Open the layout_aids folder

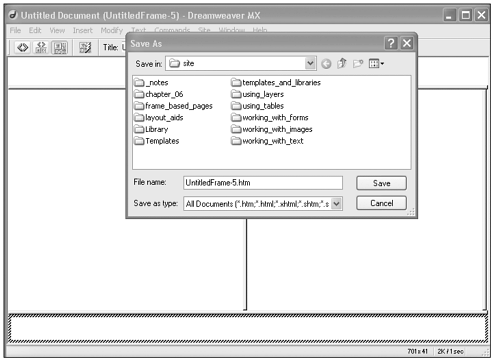click(159, 118)
